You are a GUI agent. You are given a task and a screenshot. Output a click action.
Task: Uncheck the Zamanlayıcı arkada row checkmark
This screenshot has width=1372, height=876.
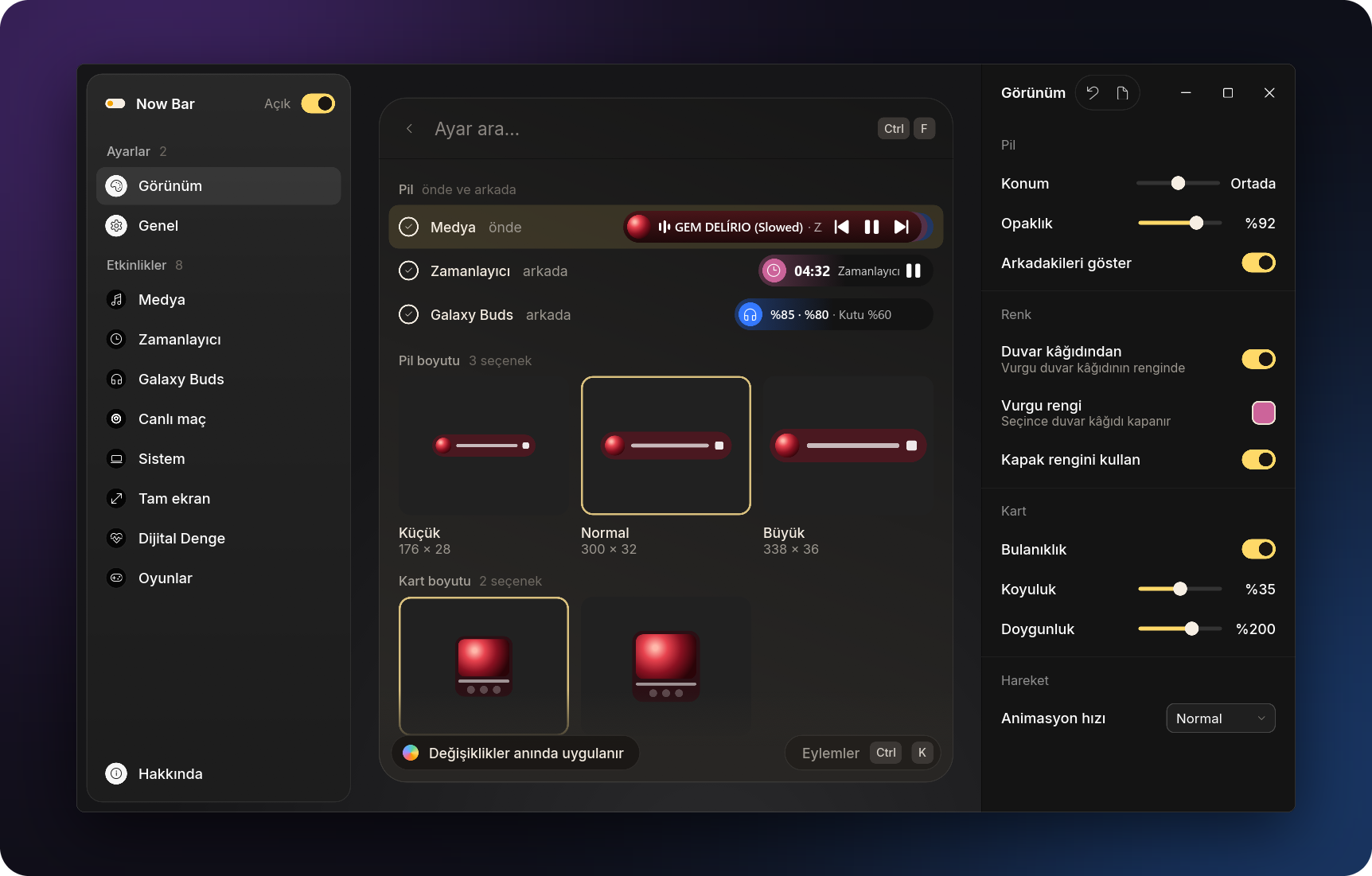pos(408,271)
